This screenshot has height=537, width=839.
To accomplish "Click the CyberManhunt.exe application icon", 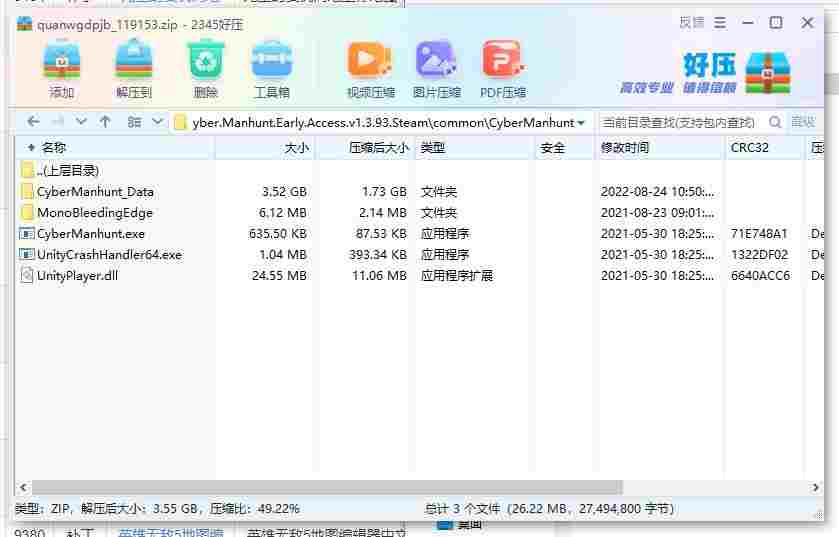I will pyautogui.click(x=27, y=234).
